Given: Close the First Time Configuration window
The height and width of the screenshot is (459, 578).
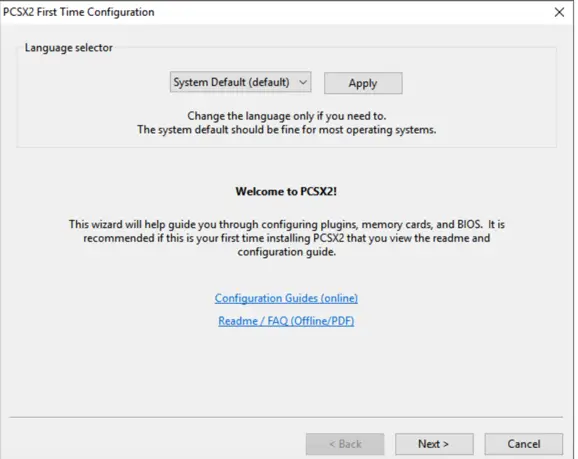Looking at the screenshot, I should click(x=559, y=12).
